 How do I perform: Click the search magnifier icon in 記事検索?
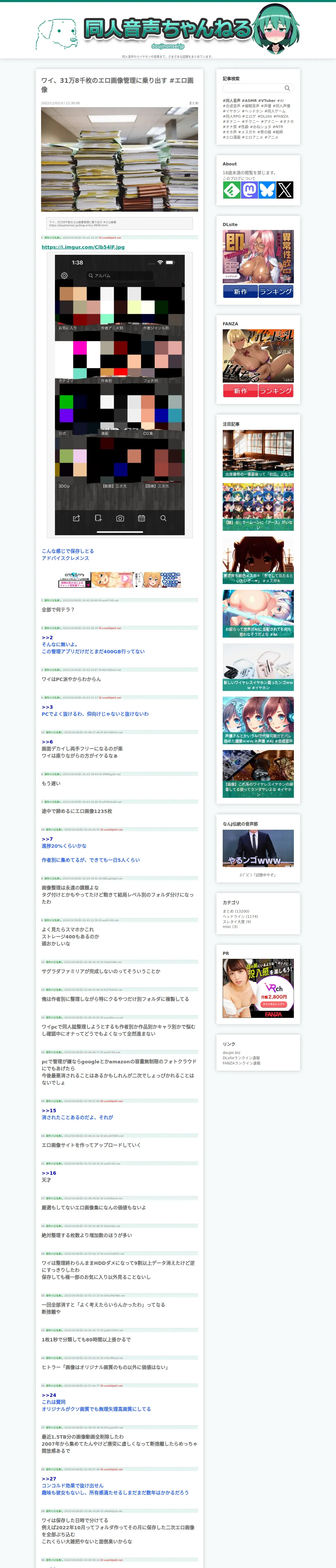287,88
